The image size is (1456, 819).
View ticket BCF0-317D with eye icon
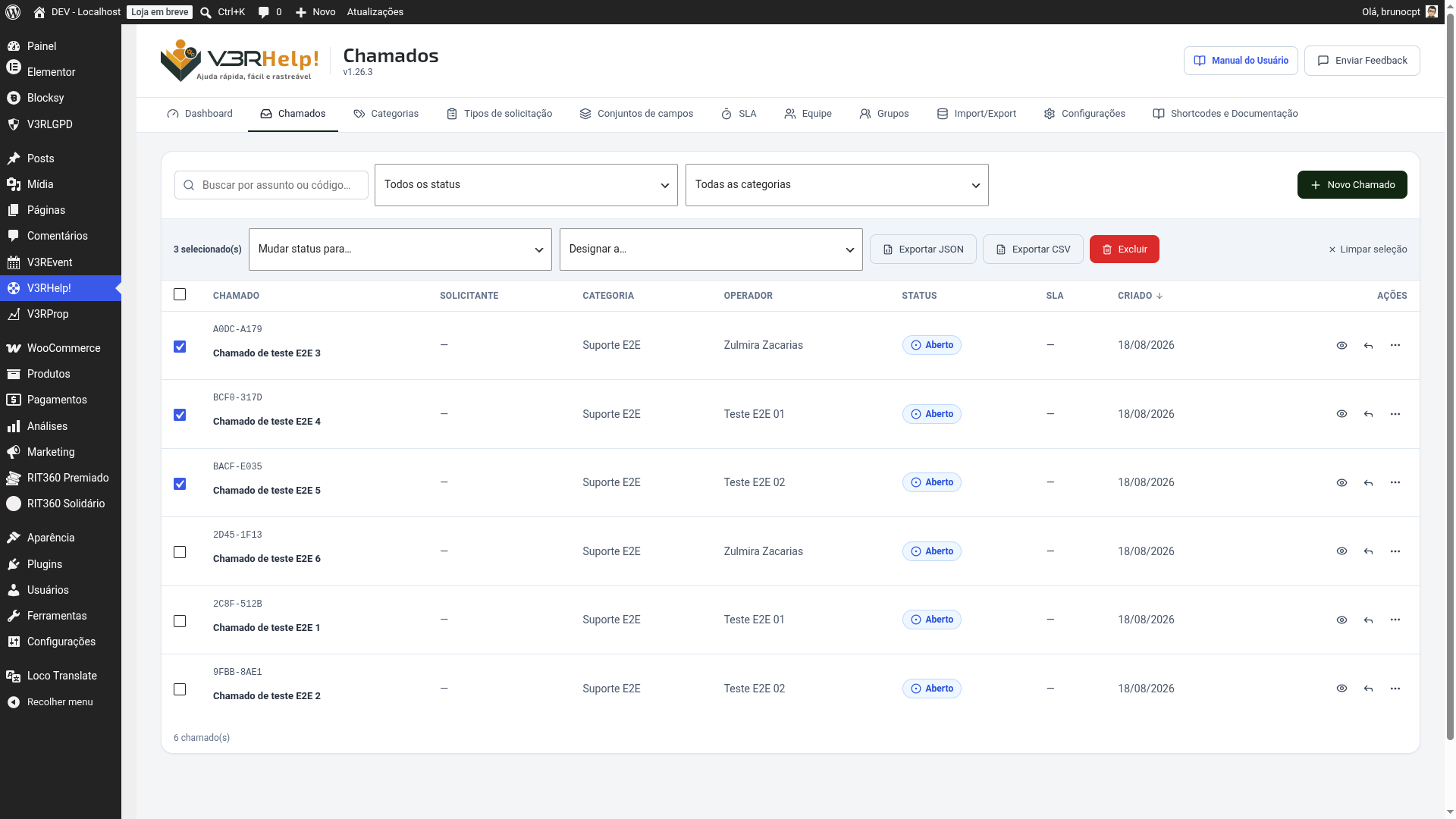coord(1341,414)
